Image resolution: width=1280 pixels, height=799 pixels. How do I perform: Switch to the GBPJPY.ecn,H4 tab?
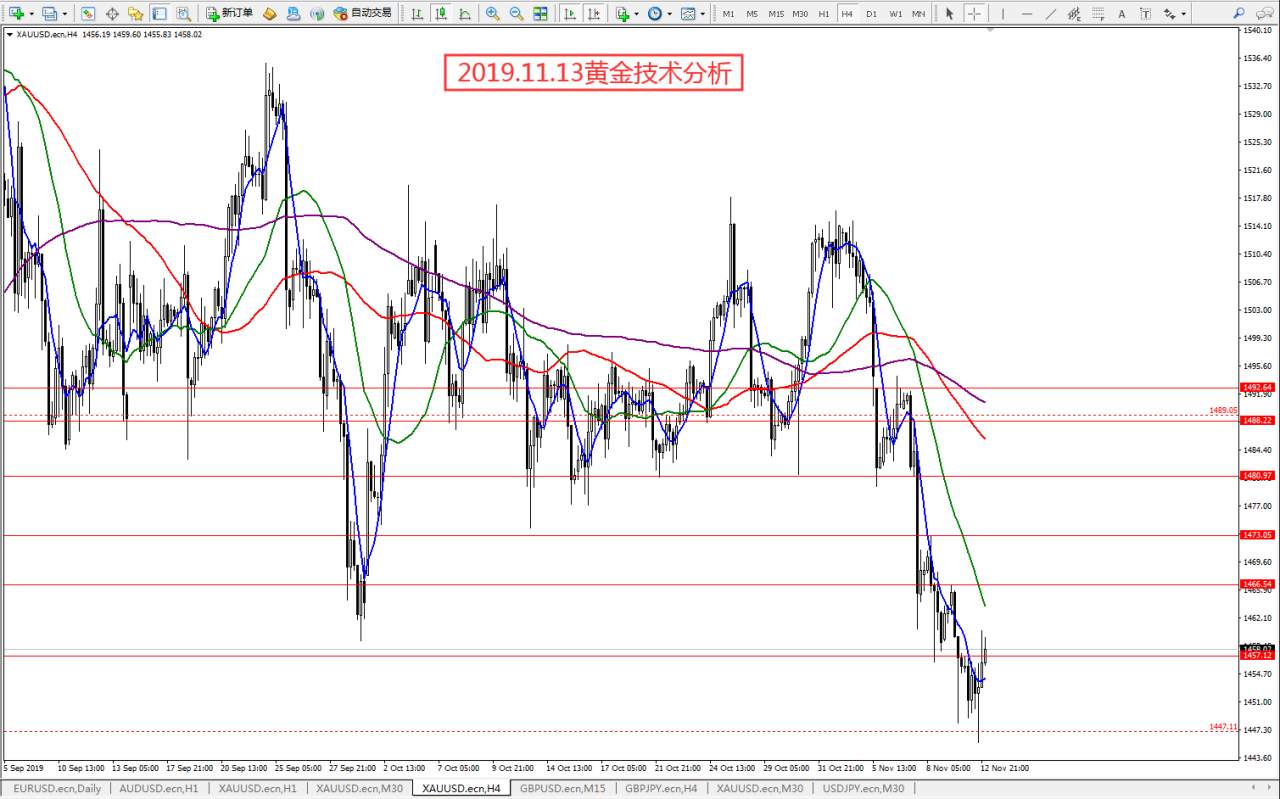click(661, 789)
